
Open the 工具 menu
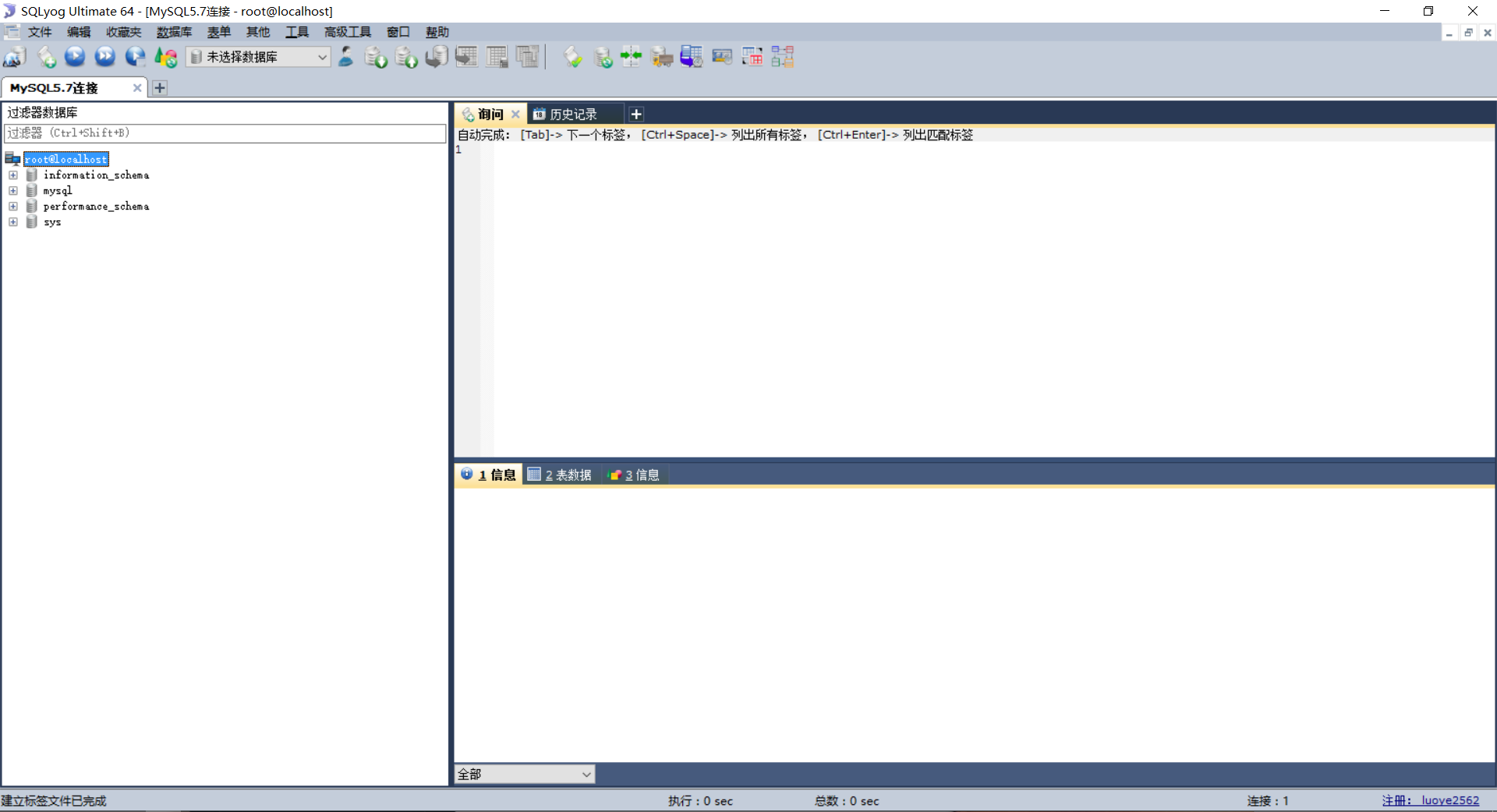point(297,32)
